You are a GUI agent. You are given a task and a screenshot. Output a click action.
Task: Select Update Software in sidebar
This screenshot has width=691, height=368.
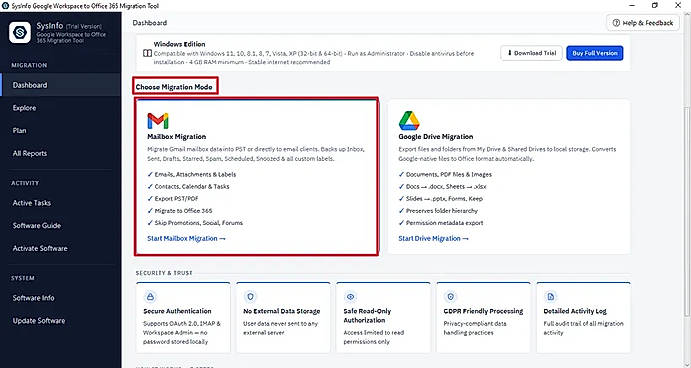pos(60,320)
